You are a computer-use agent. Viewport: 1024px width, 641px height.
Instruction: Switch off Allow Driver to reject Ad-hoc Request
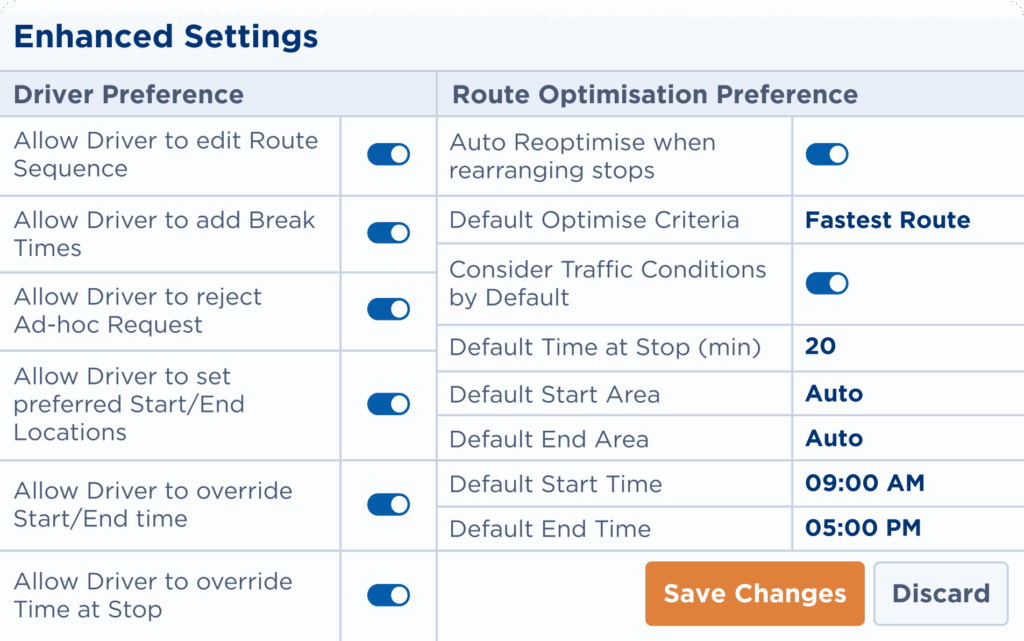pyautogui.click(x=388, y=310)
